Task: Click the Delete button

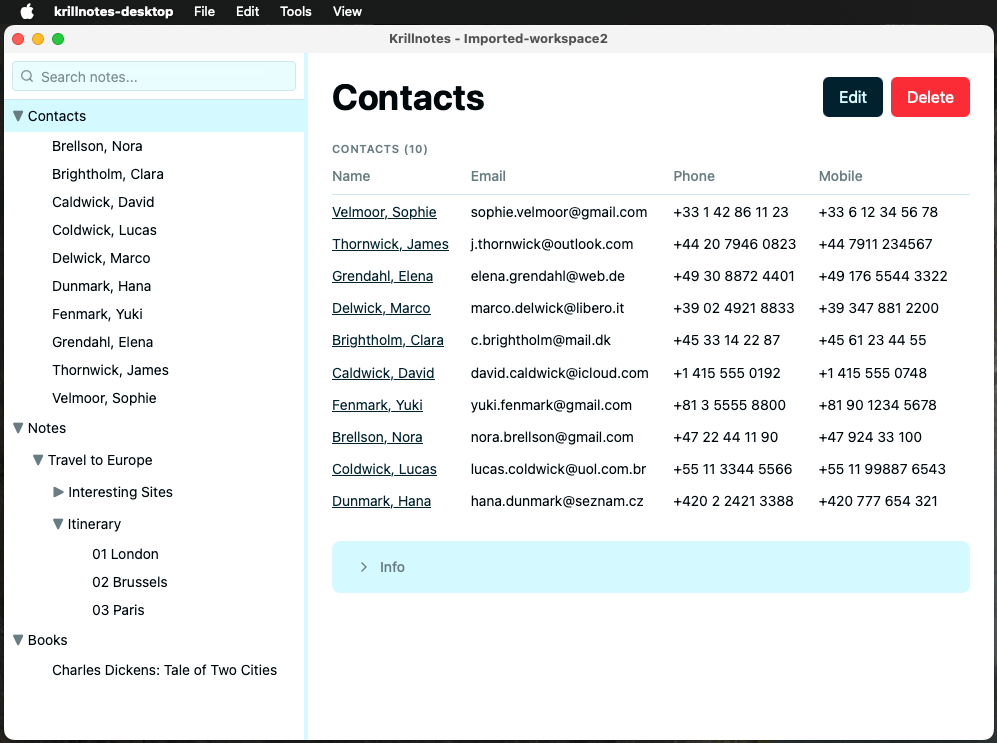Action: pyautogui.click(x=930, y=97)
